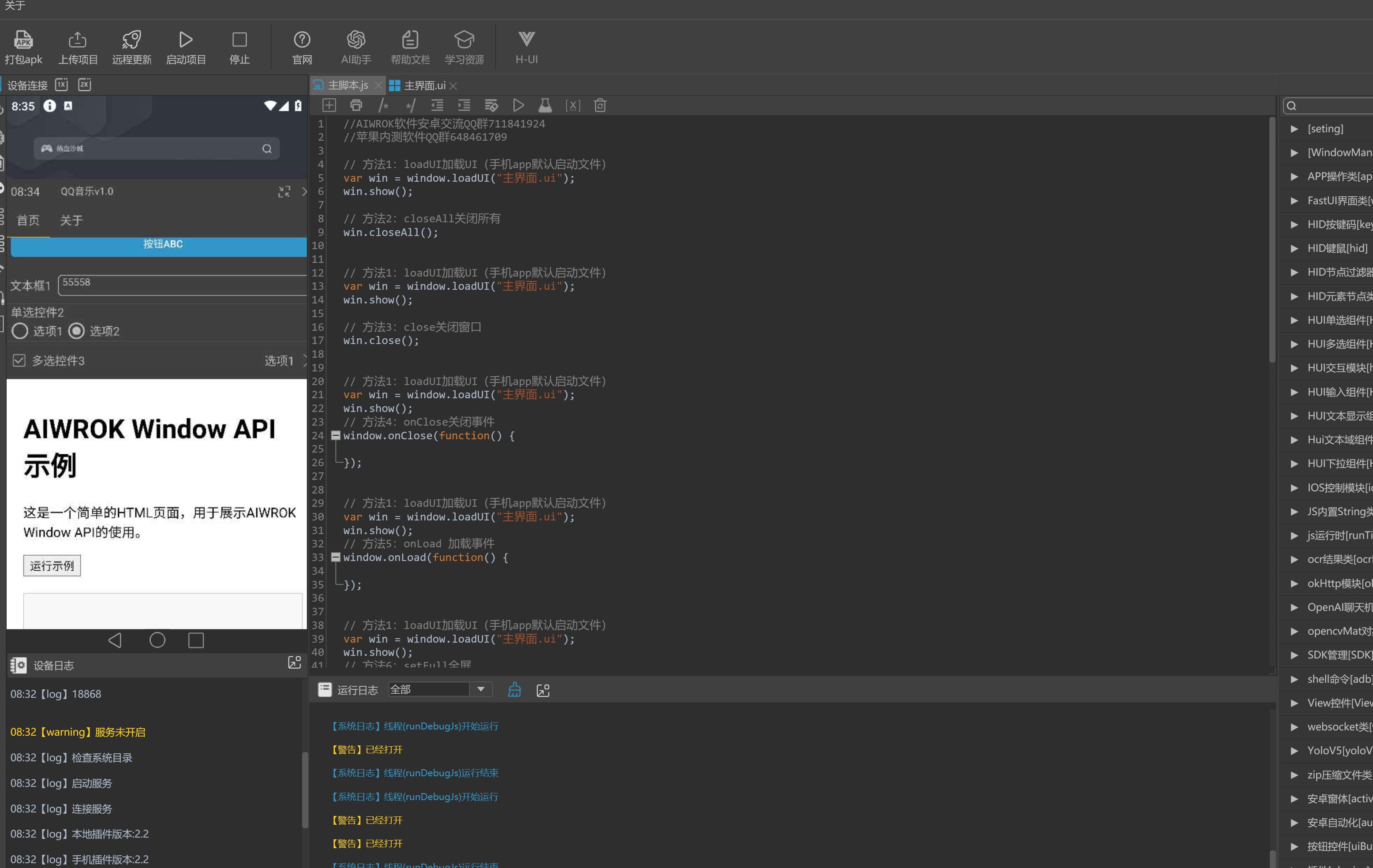The width and height of the screenshot is (1373, 868).
Task: Collapse the window.onClose function fold marker
Action: pos(336,436)
